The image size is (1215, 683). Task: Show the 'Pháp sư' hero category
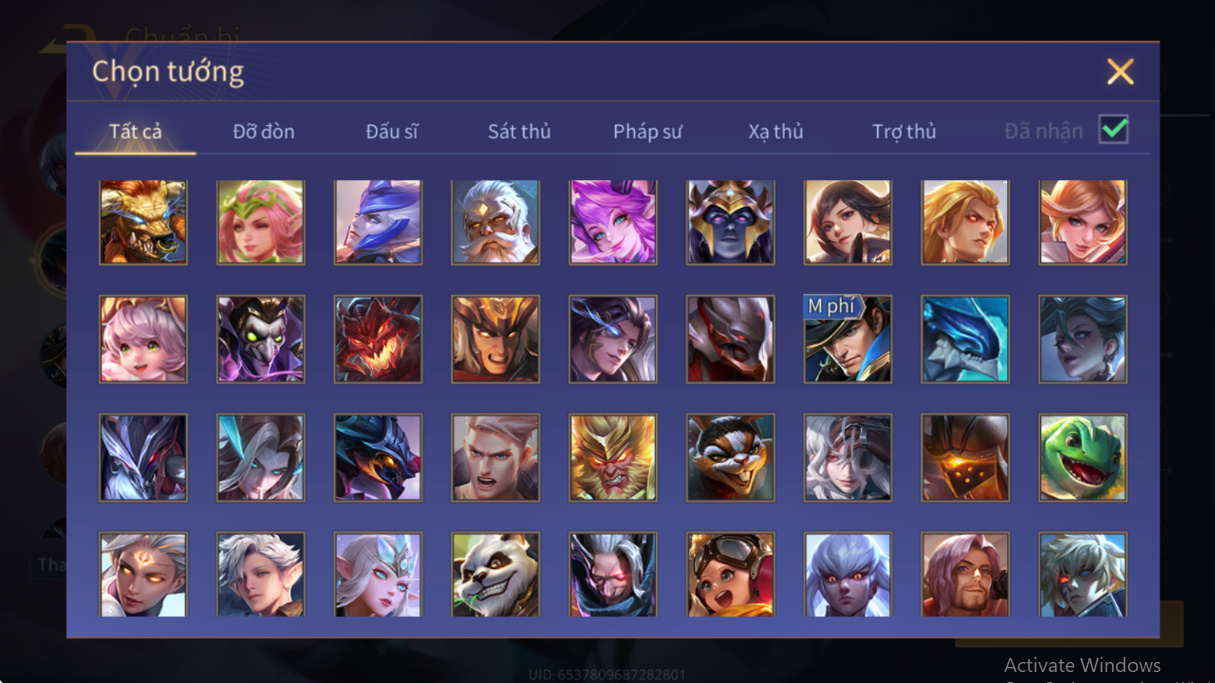click(648, 131)
